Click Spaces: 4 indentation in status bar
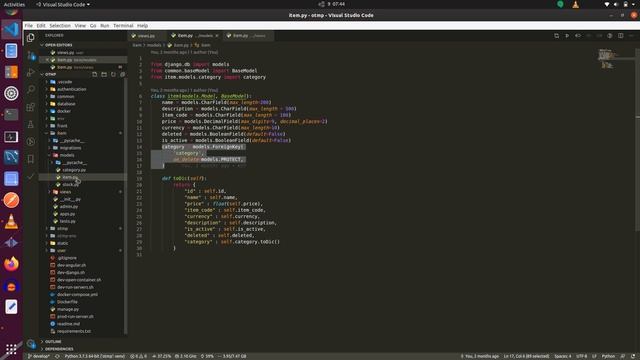 click(x=562, y=356)
